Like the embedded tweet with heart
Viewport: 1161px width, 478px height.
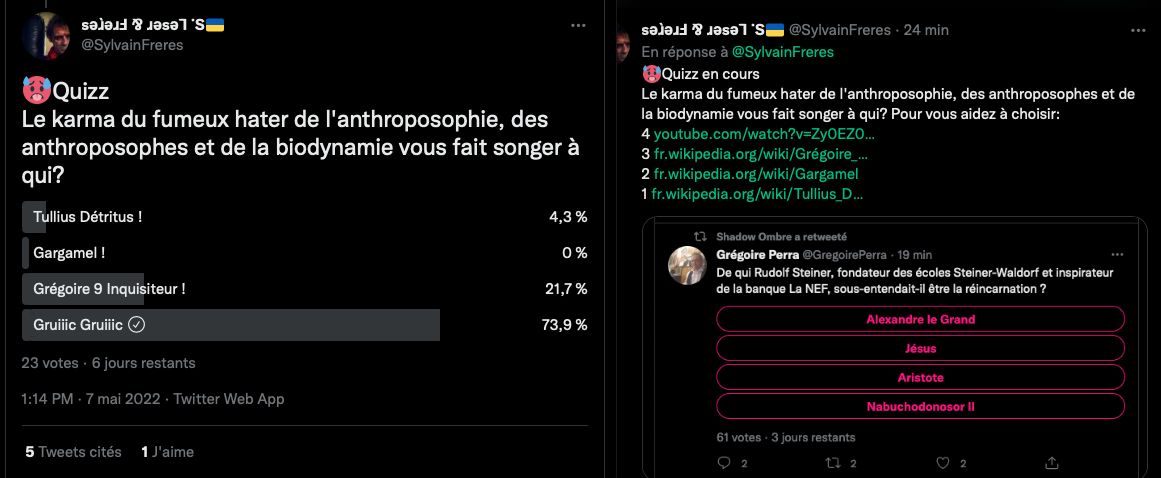coord(941,463)
